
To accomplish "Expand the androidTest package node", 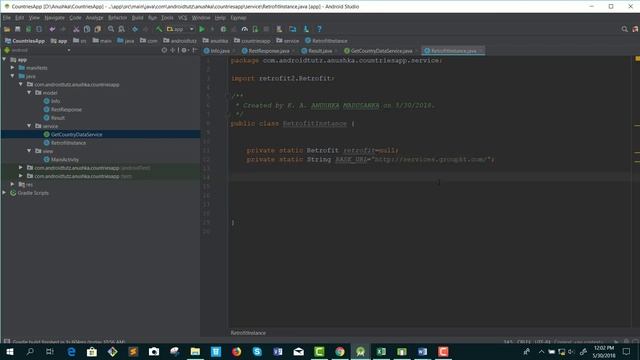I will pos(21,168).
